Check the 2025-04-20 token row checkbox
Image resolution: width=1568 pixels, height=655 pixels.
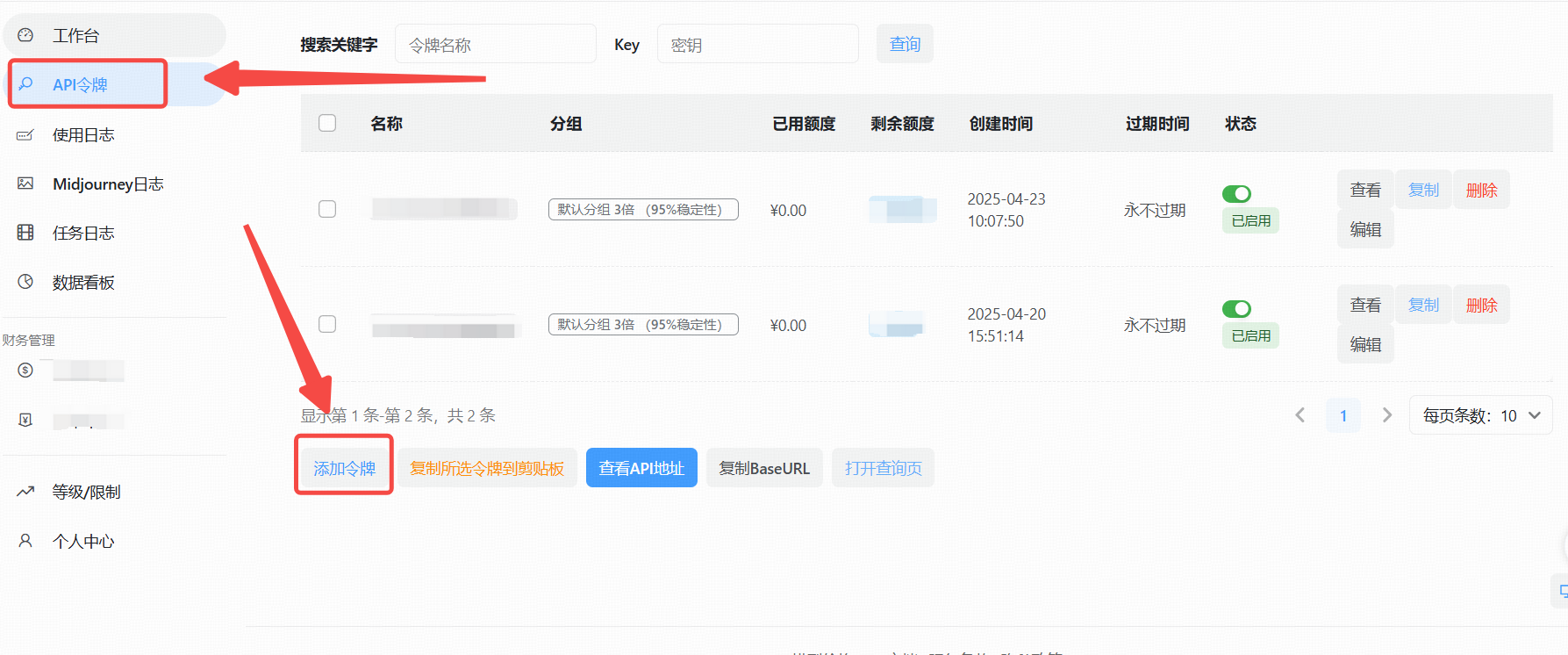[327, 324]
